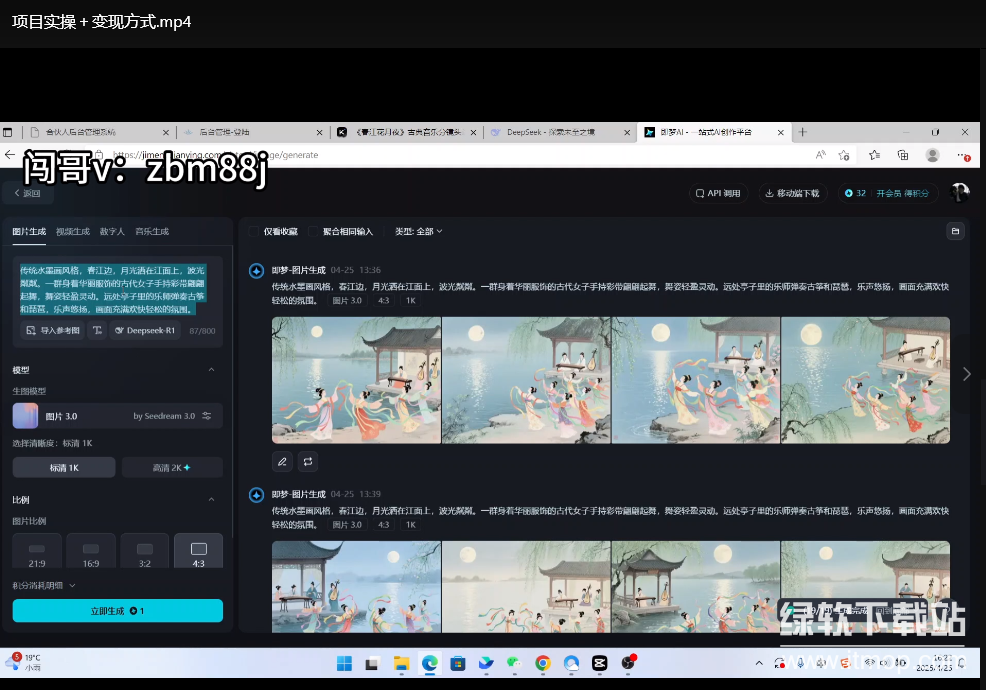Click the next arrow right of first image row
The width and height of the screenshot is (986, 690).
click(x=967, y=374)
